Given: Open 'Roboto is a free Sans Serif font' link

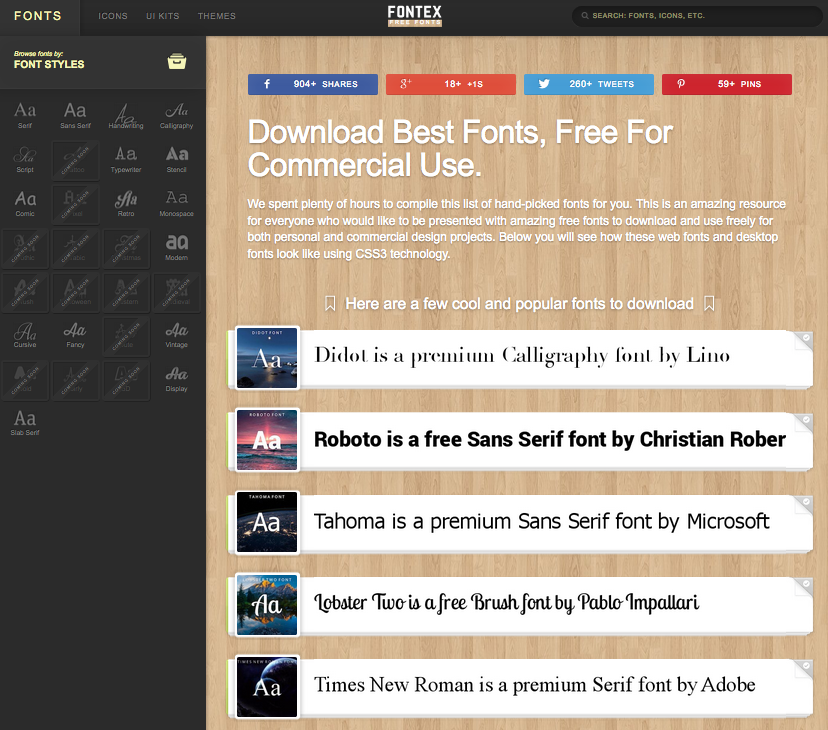Looking at the screenshot, I should pos(550,439).
